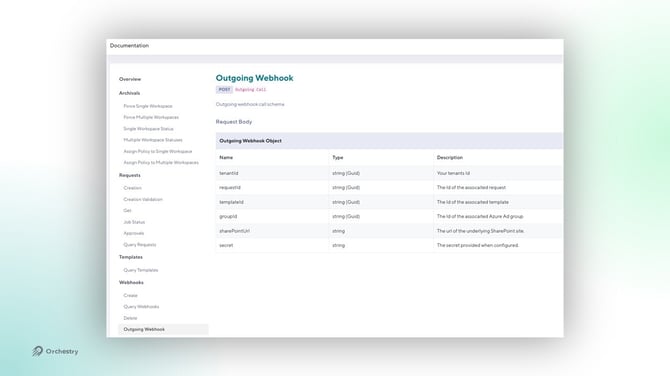Open the Query Templates page
This screenshot has height=376, width=670.
[141, 270]
